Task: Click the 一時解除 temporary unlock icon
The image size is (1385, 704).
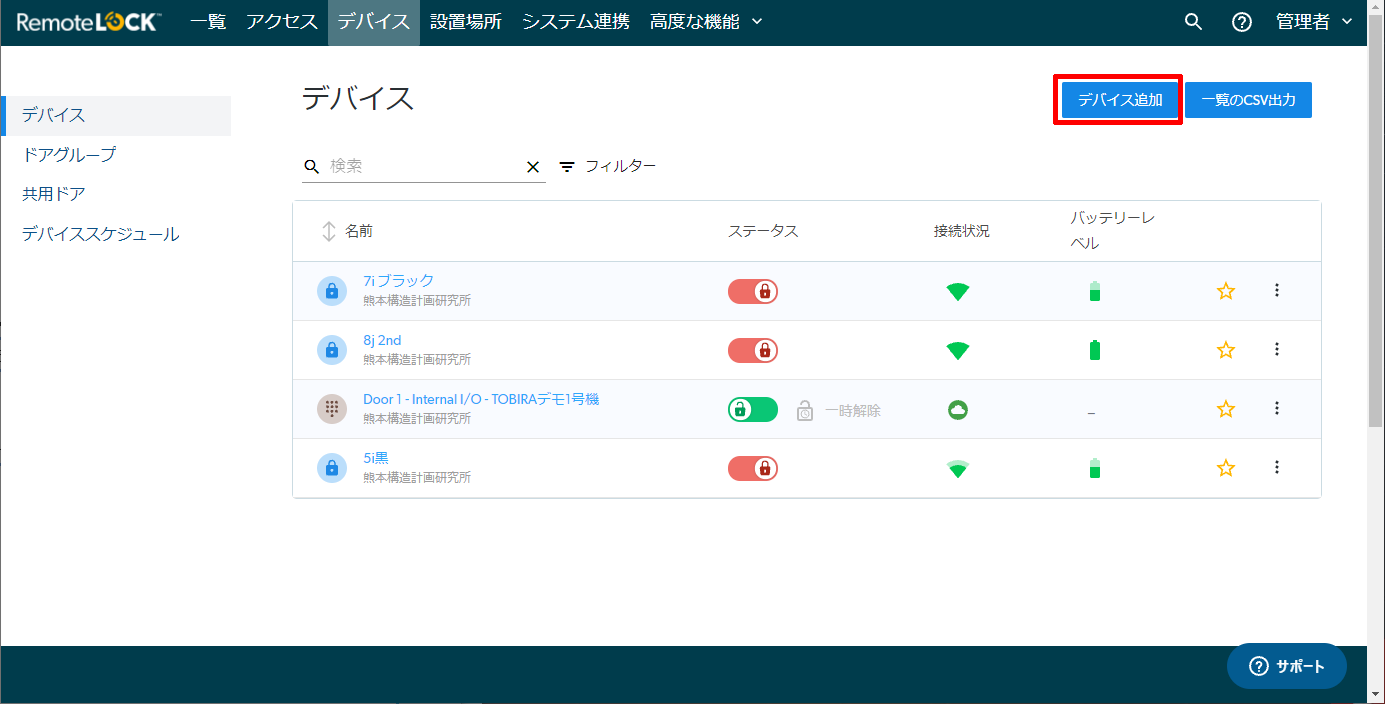Action: tap(805, 410)
